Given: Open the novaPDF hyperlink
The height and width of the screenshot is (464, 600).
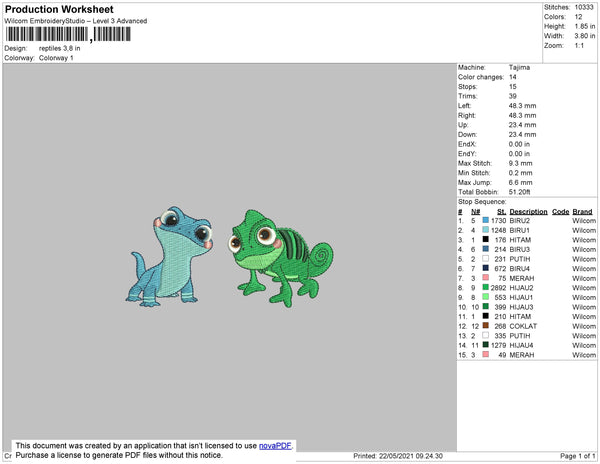Looking at the screenshot, I should click(x=275, y=446).
